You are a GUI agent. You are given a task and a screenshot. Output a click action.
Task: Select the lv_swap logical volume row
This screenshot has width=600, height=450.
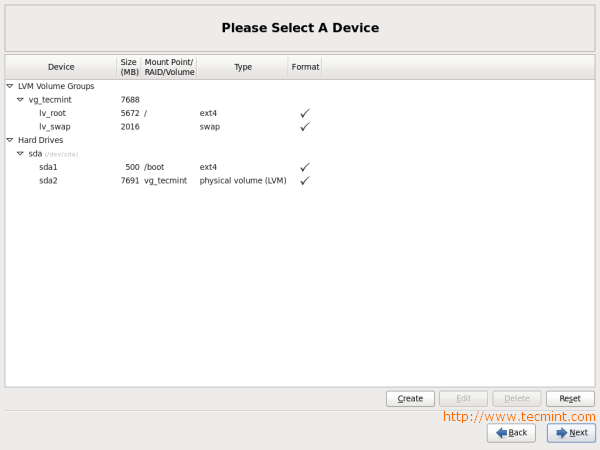click(55, 127)
